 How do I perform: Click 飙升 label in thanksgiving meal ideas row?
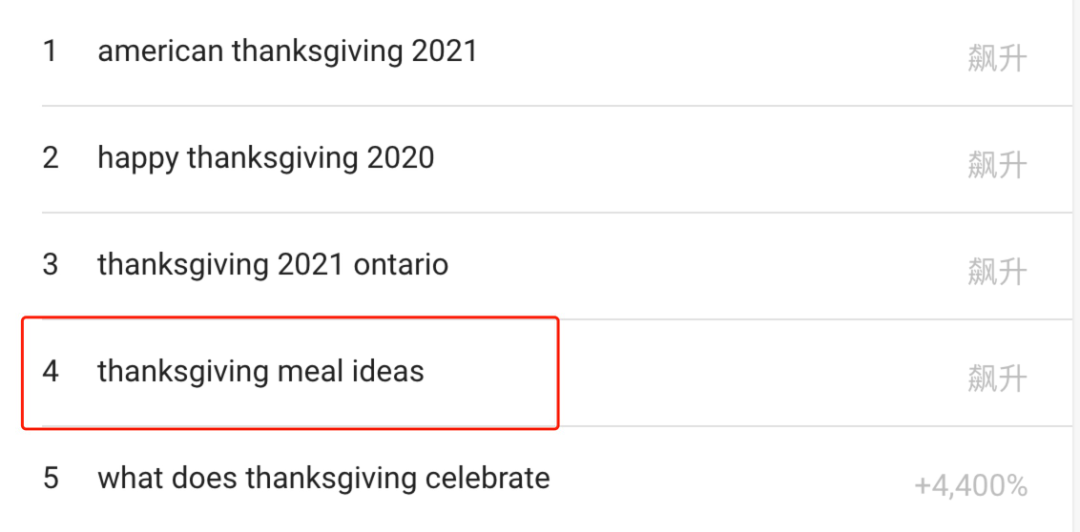coord(997,378)
